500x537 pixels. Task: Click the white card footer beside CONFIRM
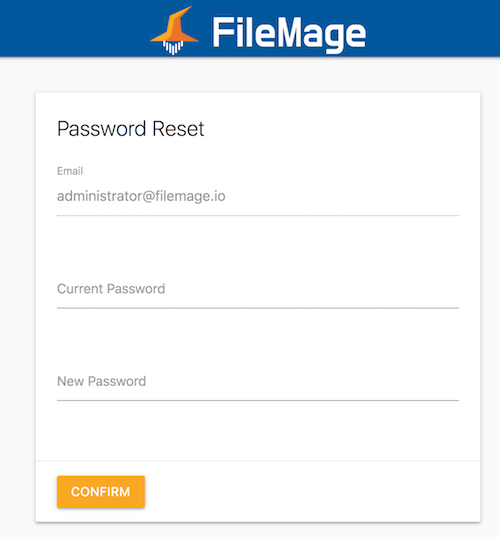click(308, 491)
